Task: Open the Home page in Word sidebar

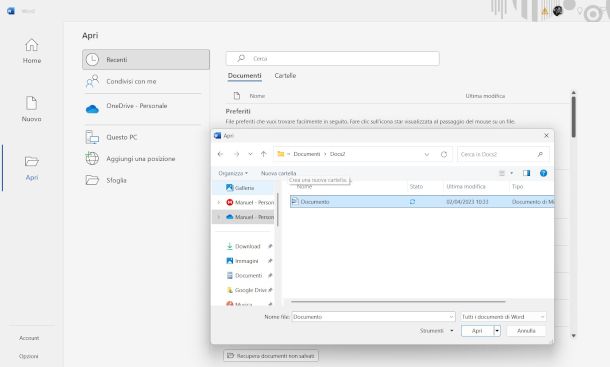Action: click(x=32, y=51)
